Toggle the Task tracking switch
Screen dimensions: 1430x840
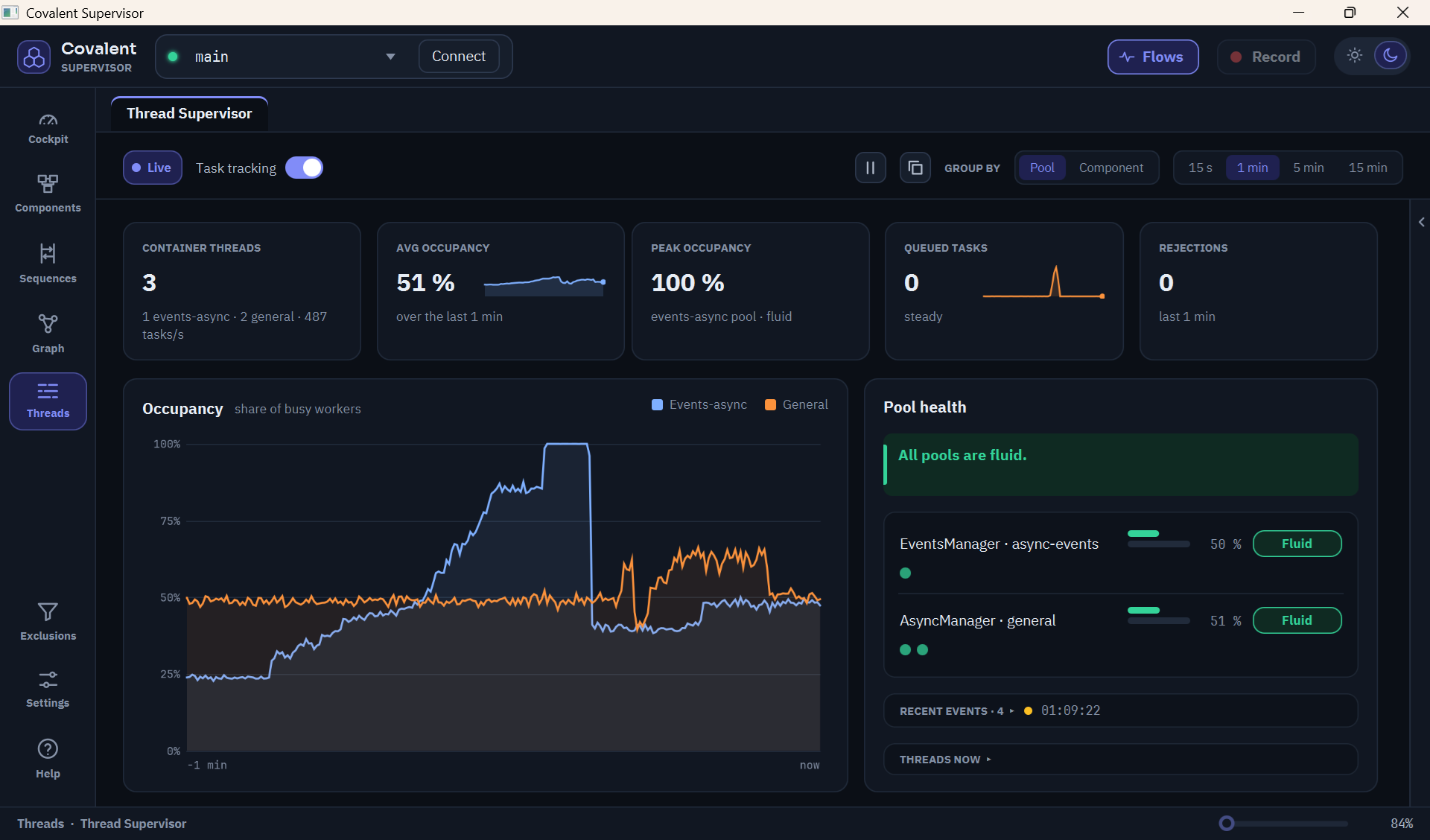click(304, 168)
